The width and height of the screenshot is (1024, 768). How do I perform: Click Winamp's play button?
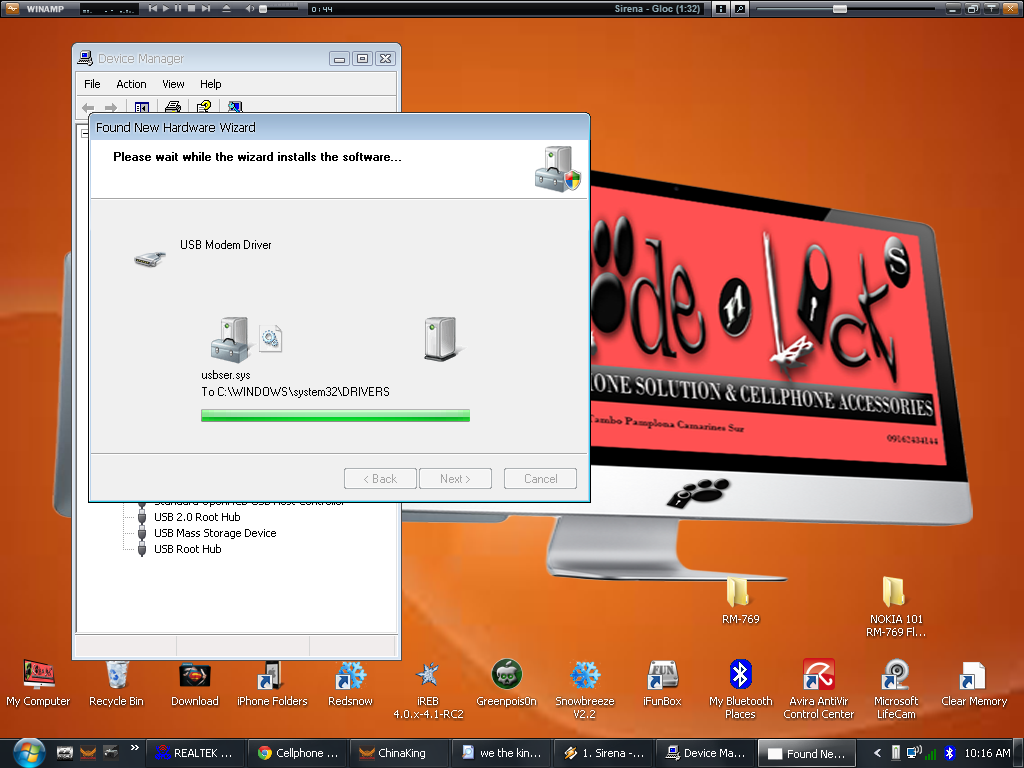point(166,8)
